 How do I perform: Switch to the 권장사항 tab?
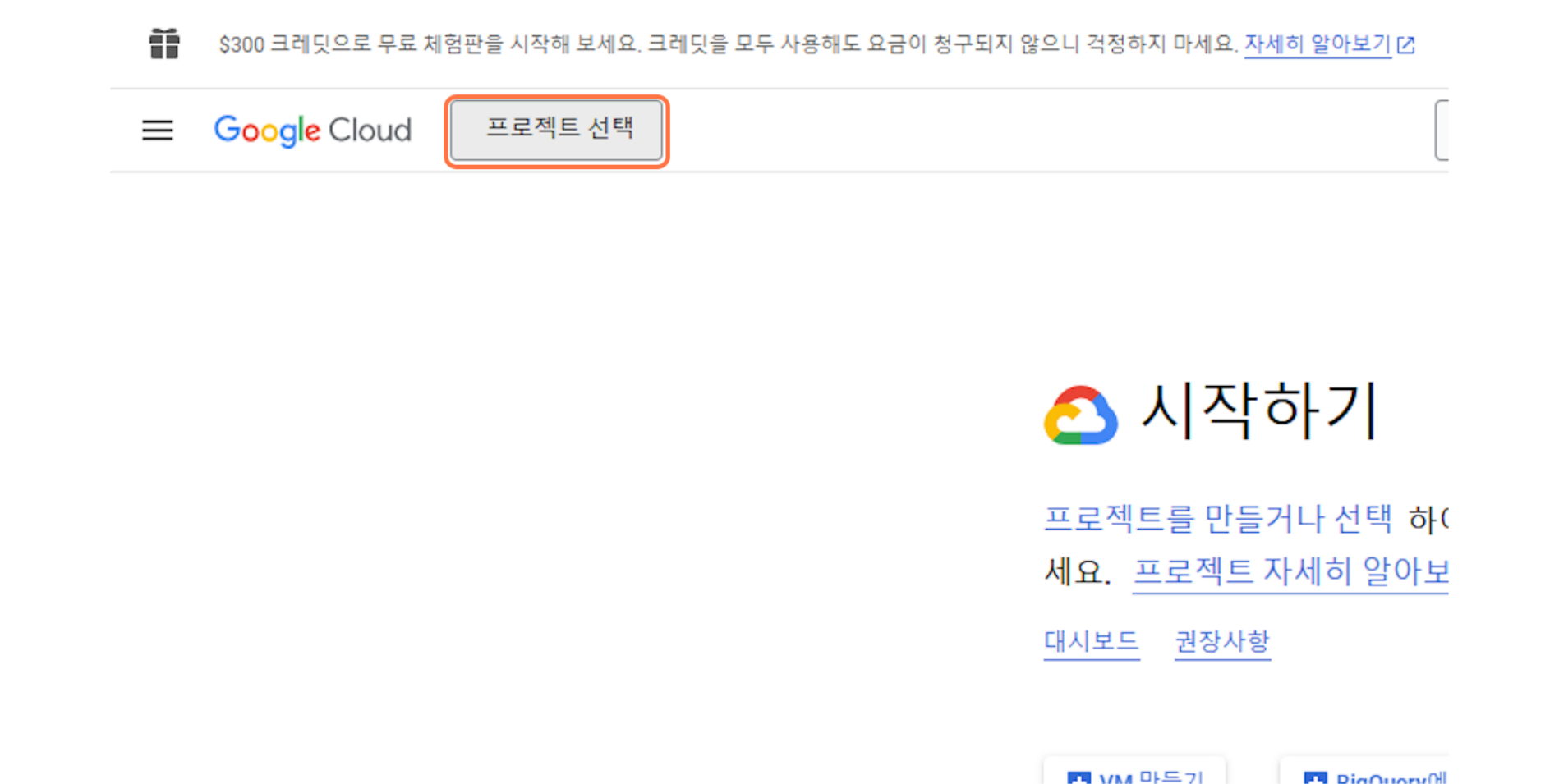click(1222, 640)
